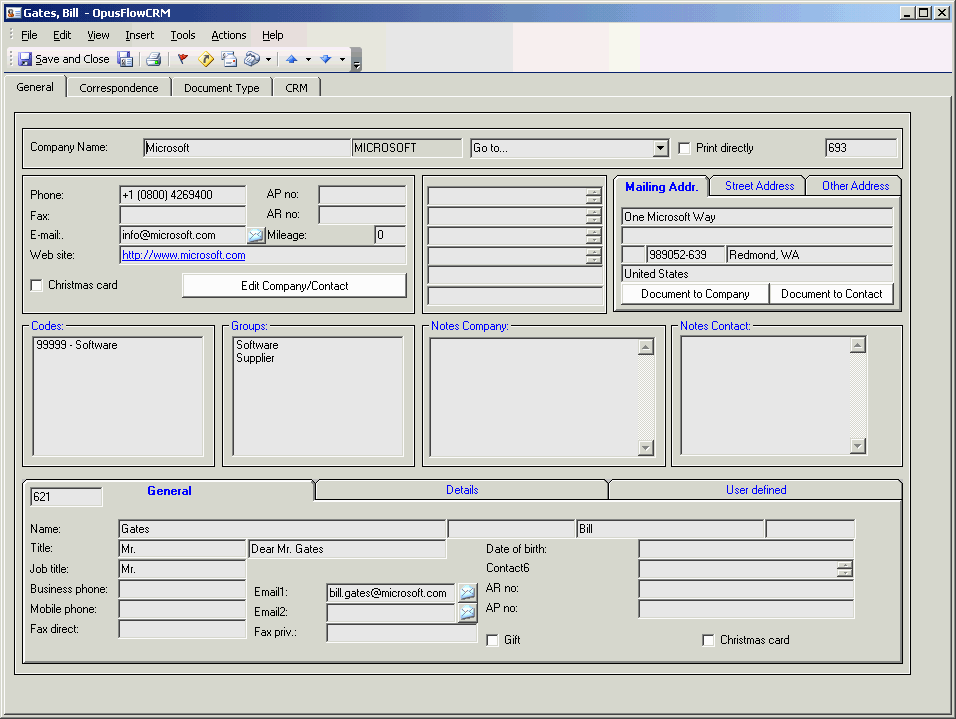The width and height of the screenshot is (956, 719).
Task: Open the dropdown beside the blue up arrow
Action: [308, 59]
